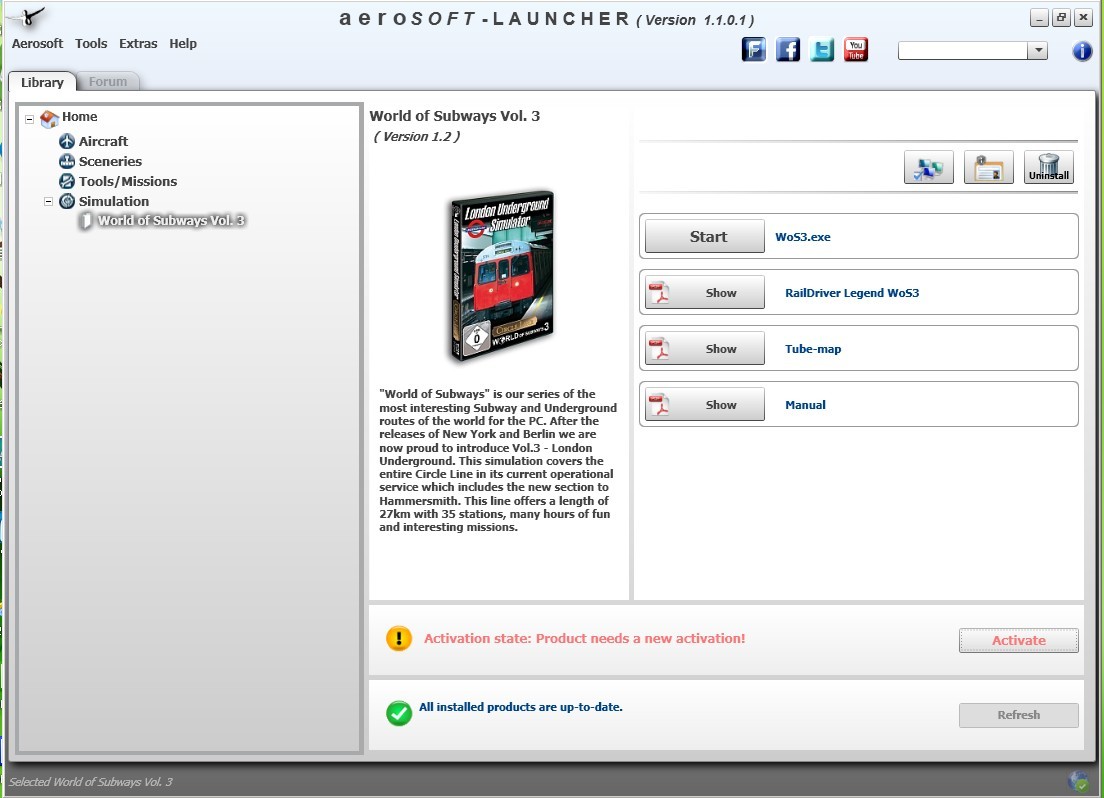Image resolution: width=1104 pixels, height=798 pixels.
Task: Click the product description paragraph
Action: pyautogui.click(x=498, y=461)
